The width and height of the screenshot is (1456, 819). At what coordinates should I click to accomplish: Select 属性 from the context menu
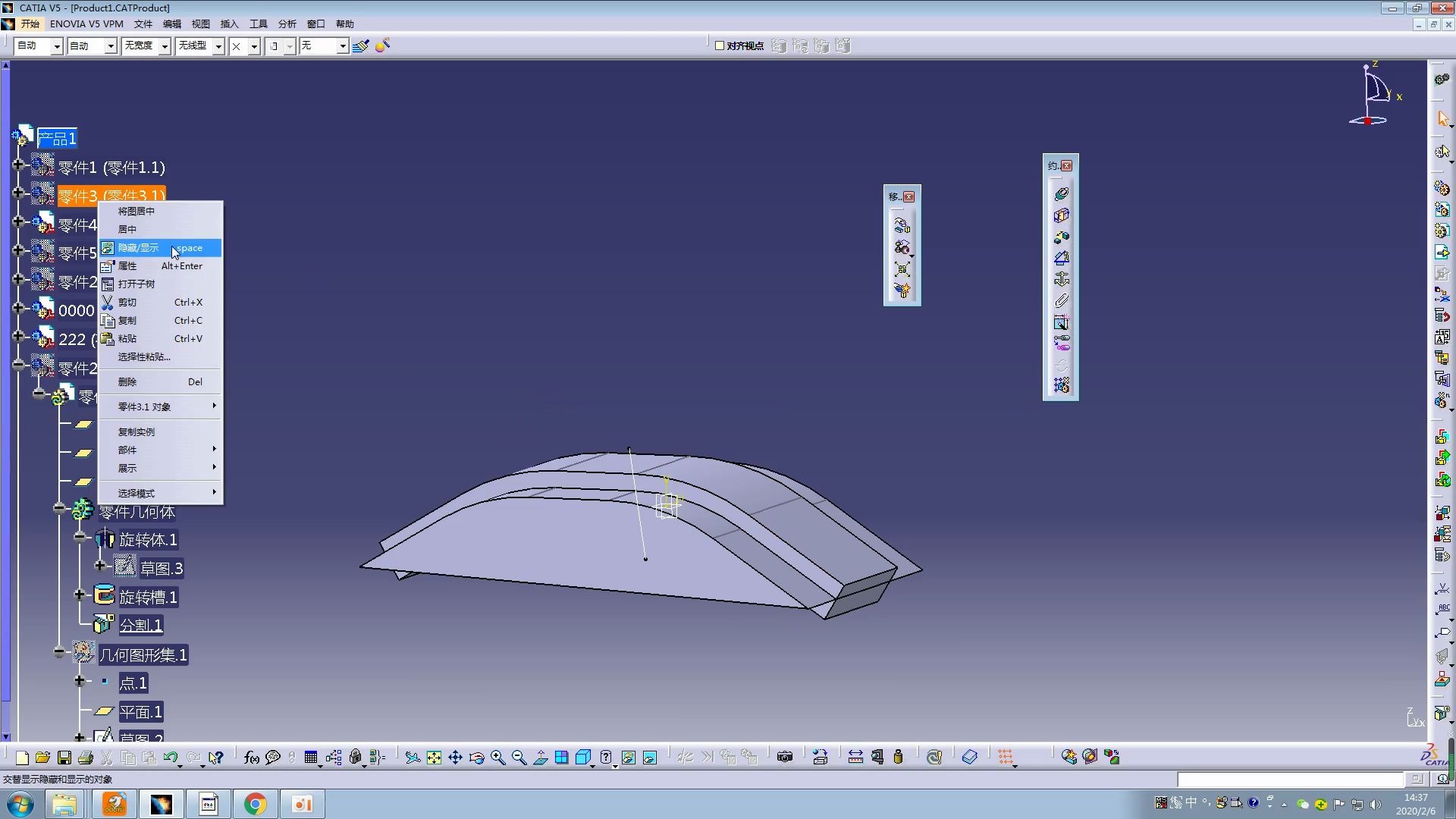click(x=127, y=266)
